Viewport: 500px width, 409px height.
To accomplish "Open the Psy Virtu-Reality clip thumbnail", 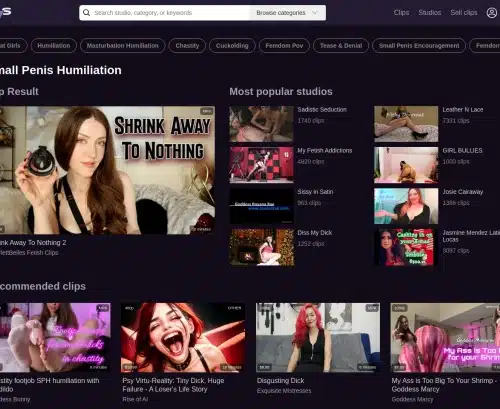I will [183, 337].
